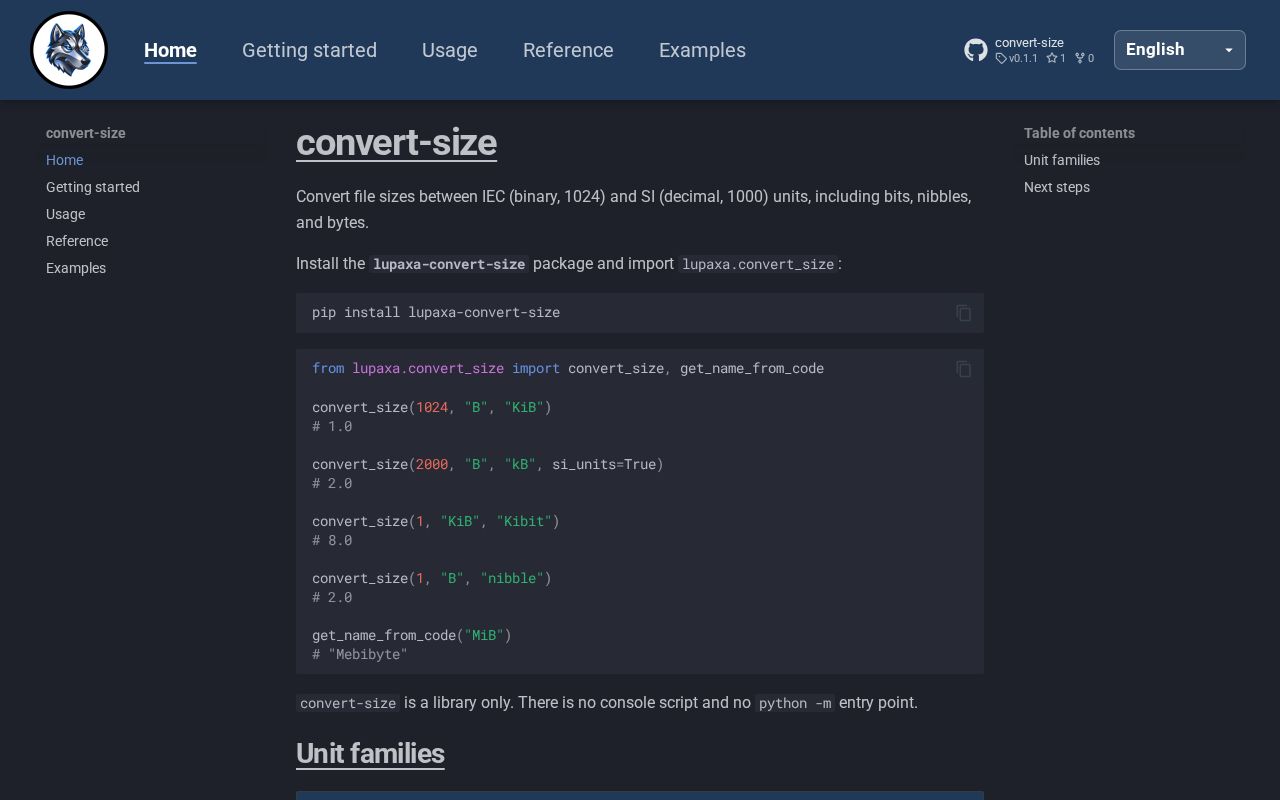The image size is (1280, 800).
Task: Click the convert-size repository name in header
Action: [1029, 43]
